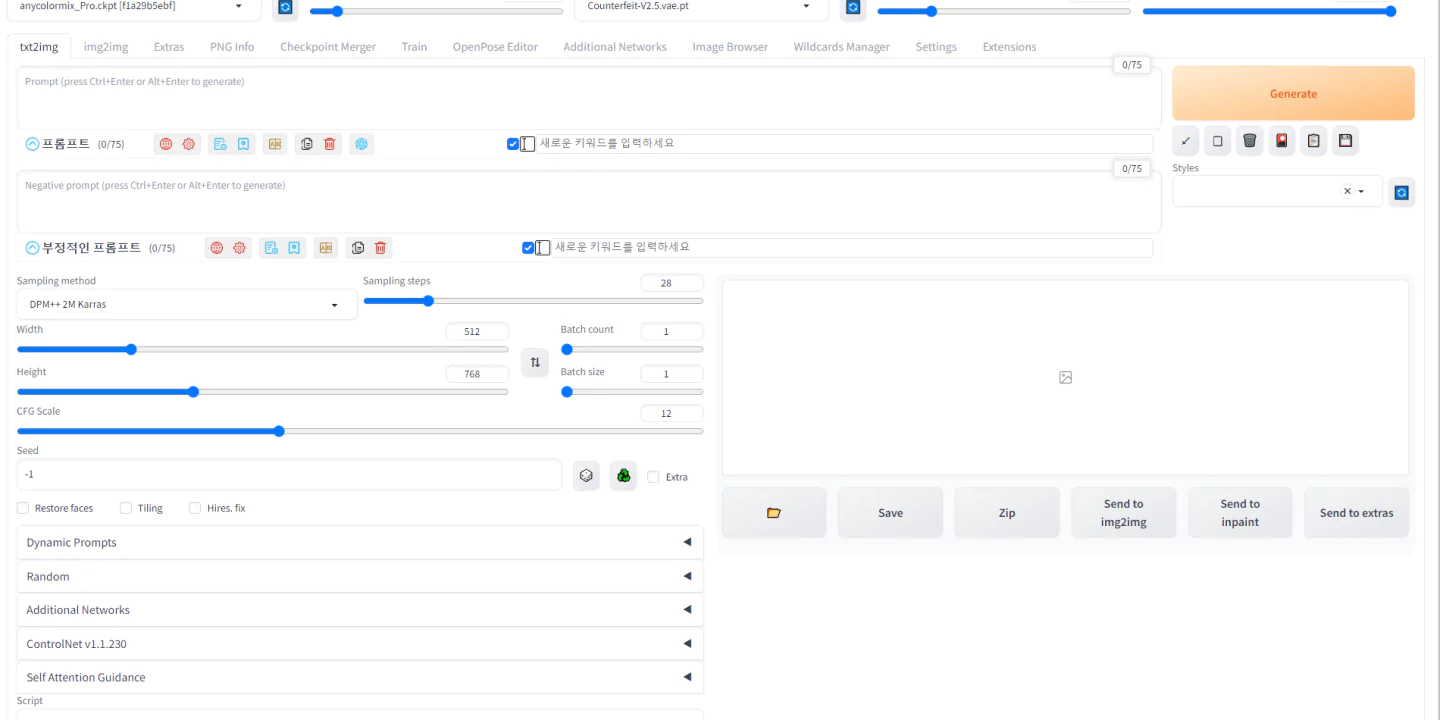Click the red trash icon in 부정적인 프롬프트 toolbar
The height and width of the screenshot is (720, 1440).
tap(380, 248)
